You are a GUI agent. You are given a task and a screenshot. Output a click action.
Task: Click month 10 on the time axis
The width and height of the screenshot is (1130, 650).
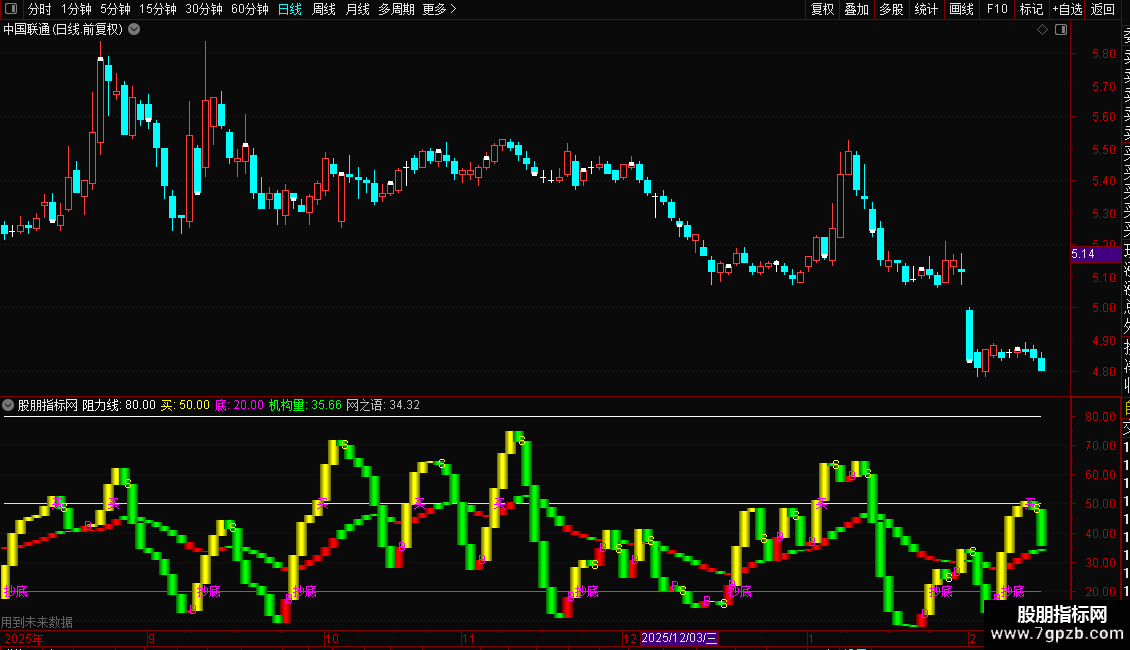point(332,638)
